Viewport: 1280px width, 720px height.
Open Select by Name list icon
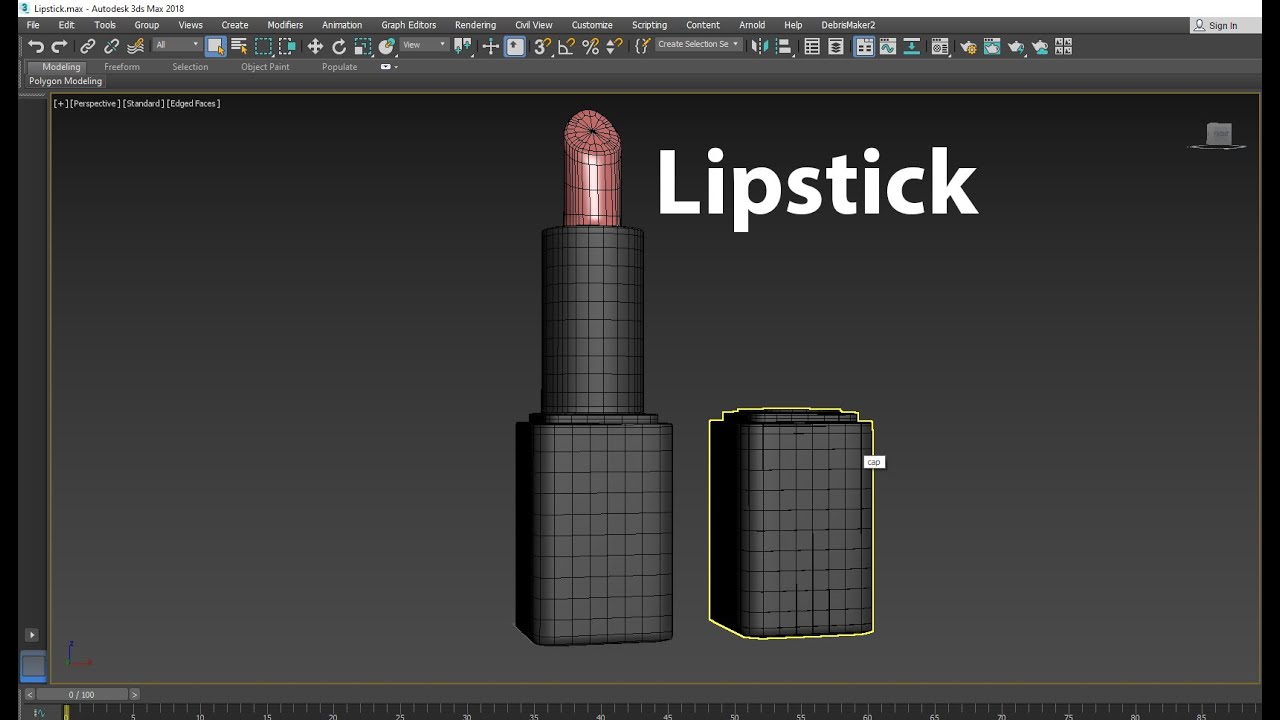[239, 46]
